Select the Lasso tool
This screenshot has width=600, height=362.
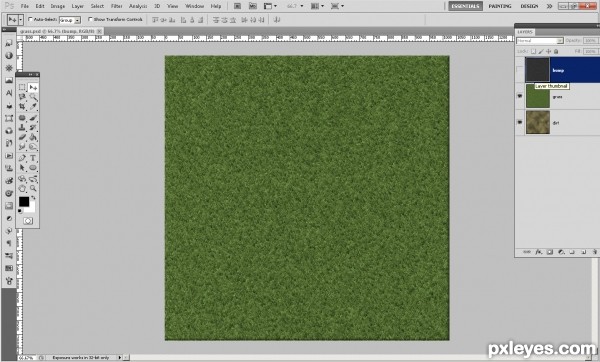point(22,97)
